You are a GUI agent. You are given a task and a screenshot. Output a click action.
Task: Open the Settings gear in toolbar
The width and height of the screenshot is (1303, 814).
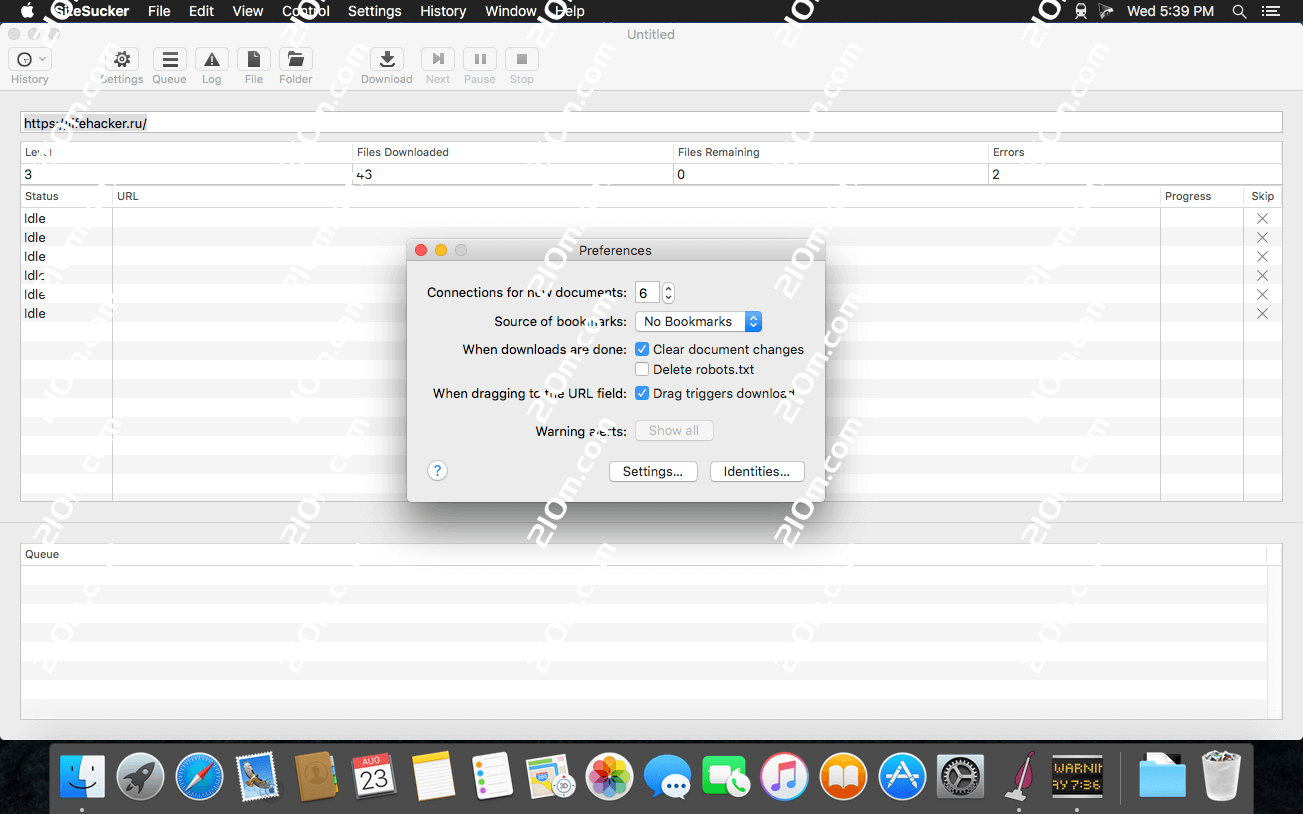point(122,60)
